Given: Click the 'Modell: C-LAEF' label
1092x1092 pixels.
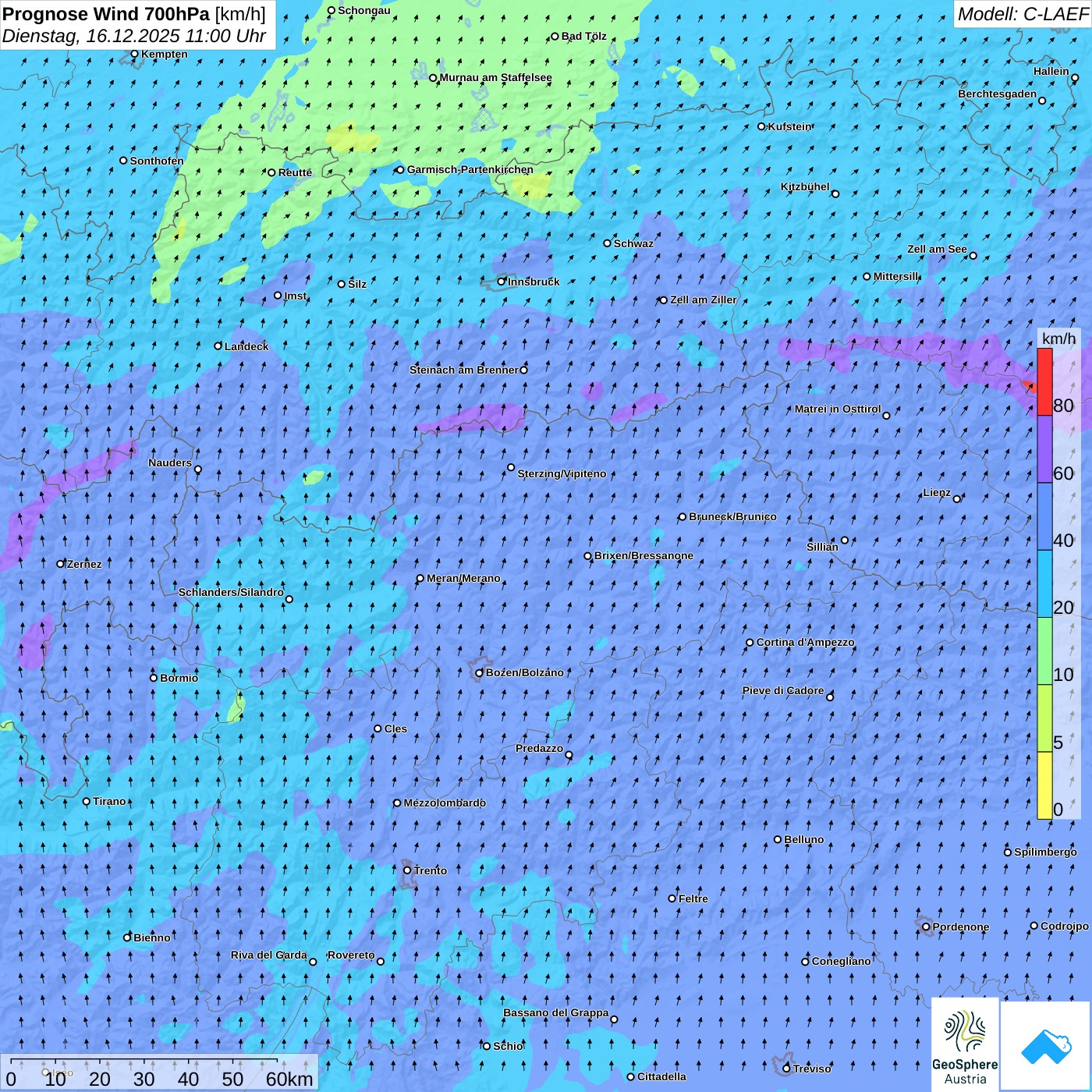Looking at the screenshot, I should 1023,14.
